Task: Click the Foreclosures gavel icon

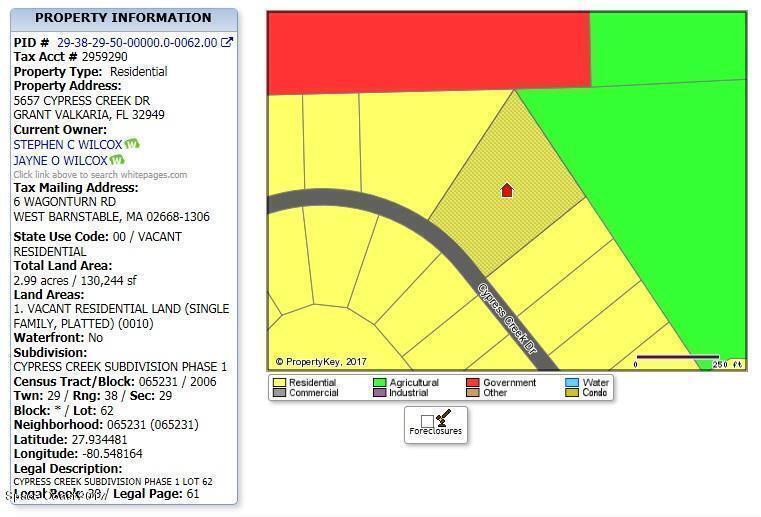Action: (x=442, y=418)
